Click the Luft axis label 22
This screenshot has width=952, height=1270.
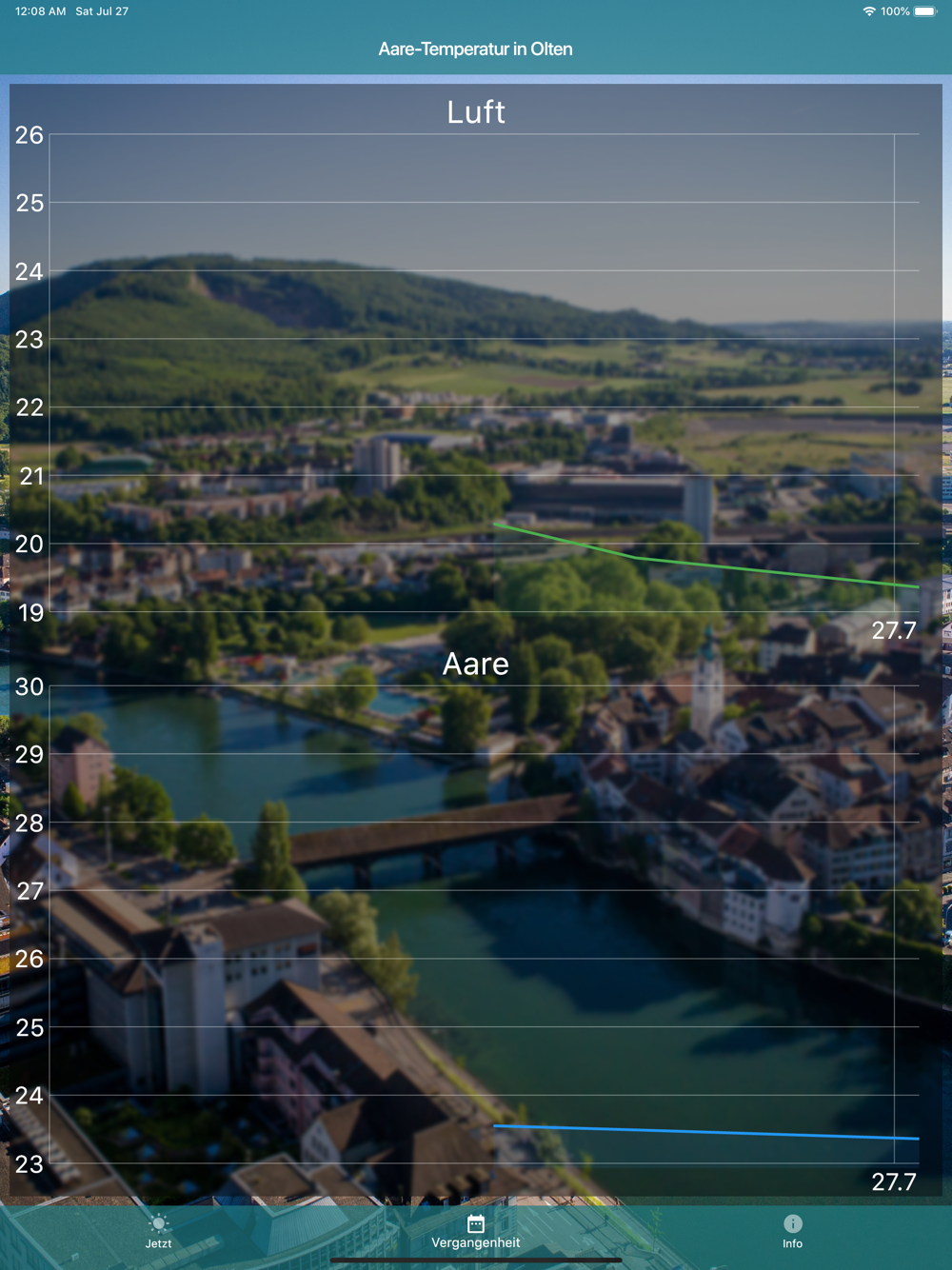30,407
